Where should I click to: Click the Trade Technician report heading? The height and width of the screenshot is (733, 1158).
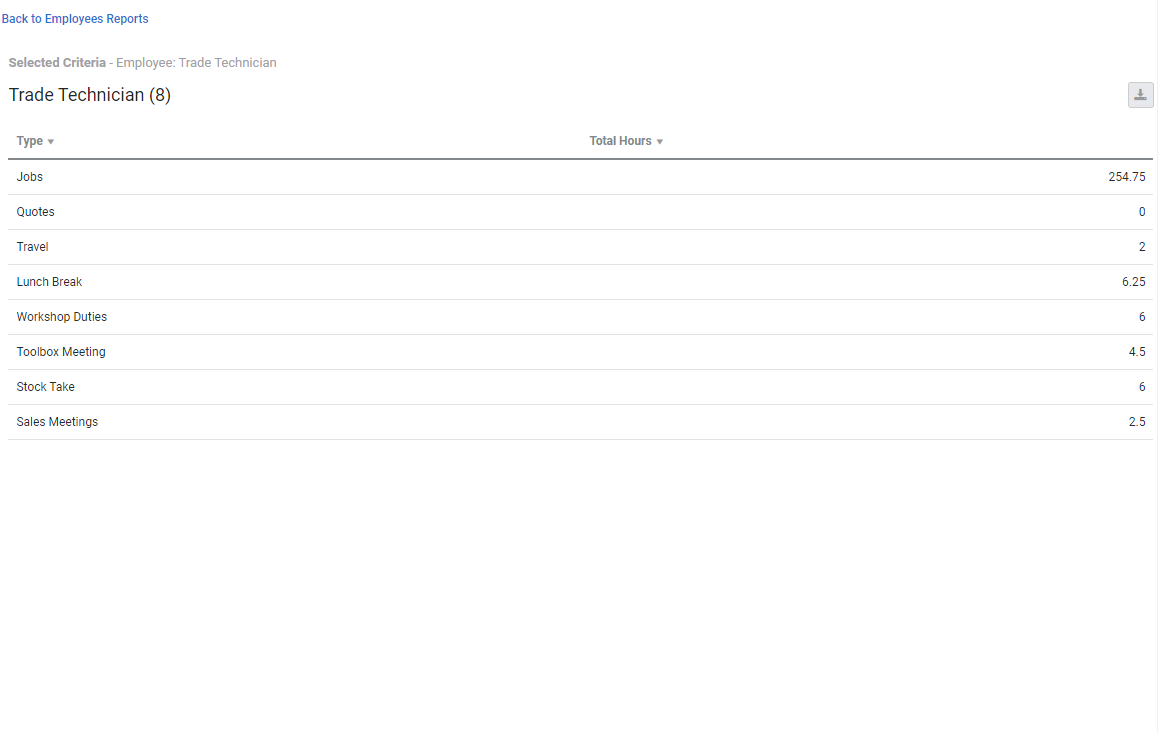pyautogui.click(x=90, y=94)
